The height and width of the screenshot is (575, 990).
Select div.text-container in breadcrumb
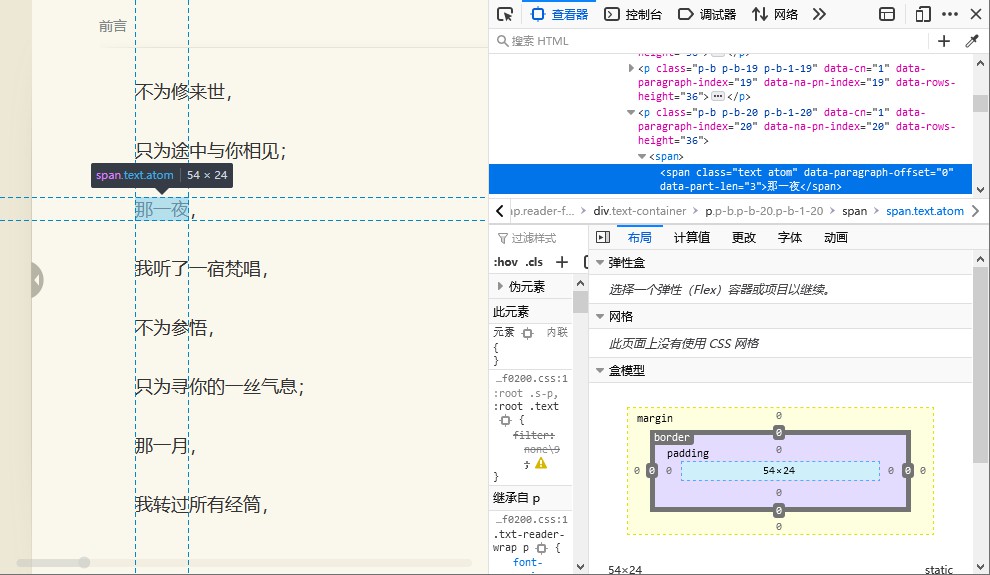[x=640, y=211]
